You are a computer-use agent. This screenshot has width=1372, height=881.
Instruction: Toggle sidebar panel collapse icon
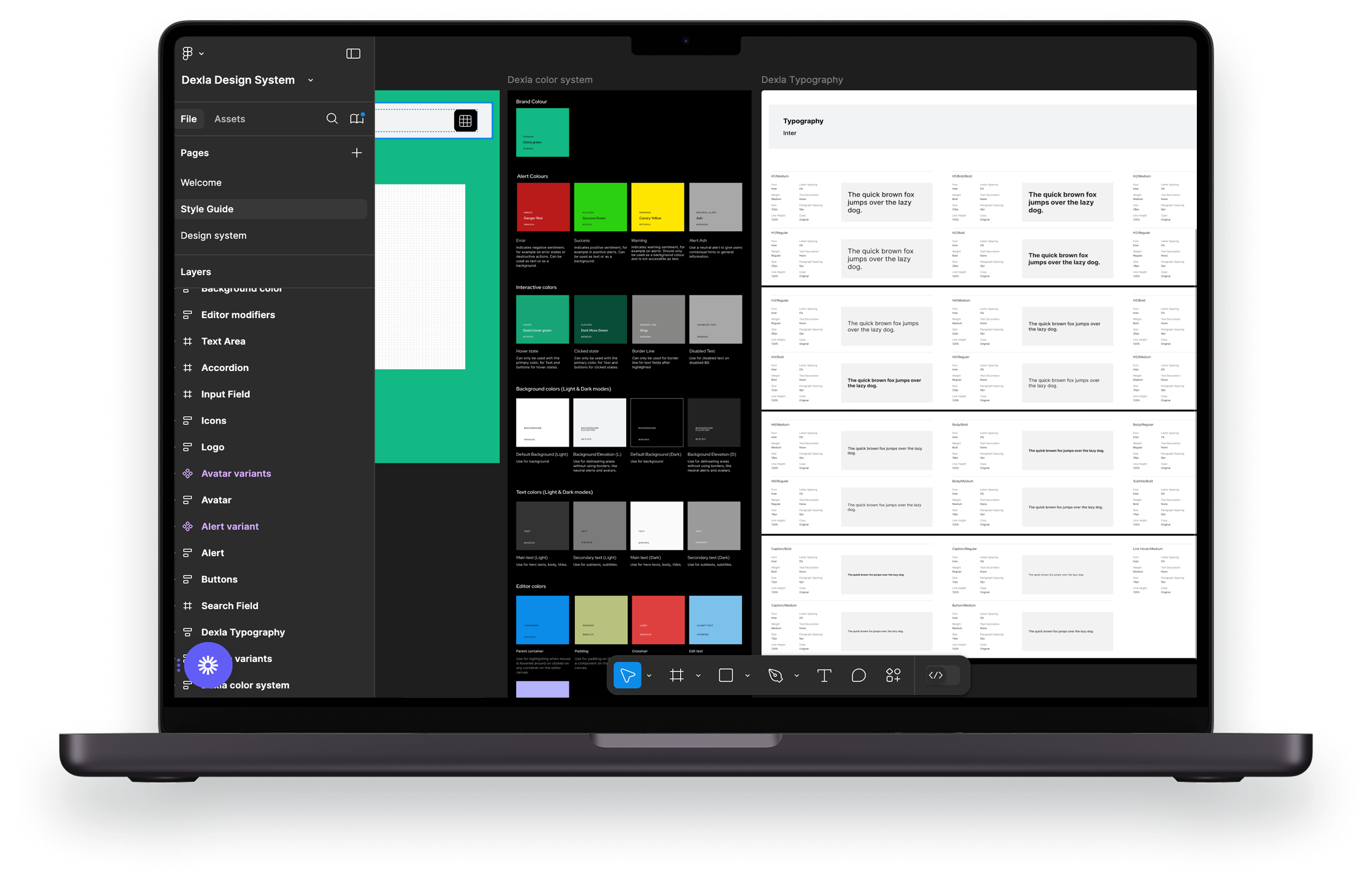[x=353, y=53]
